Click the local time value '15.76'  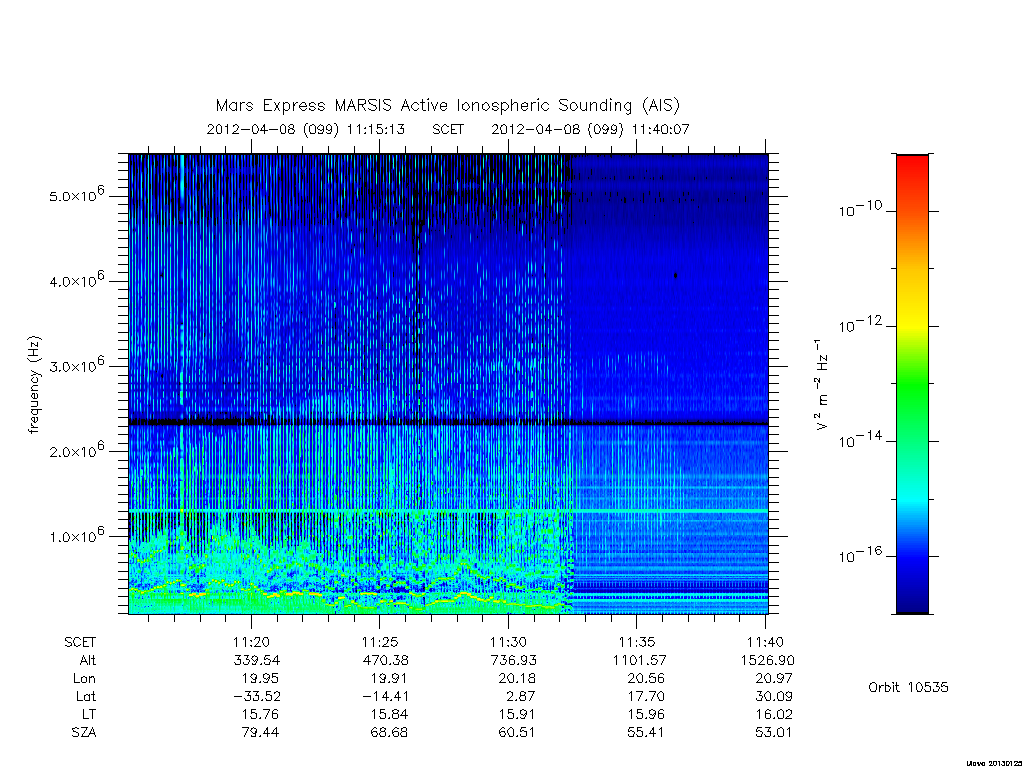260,714
